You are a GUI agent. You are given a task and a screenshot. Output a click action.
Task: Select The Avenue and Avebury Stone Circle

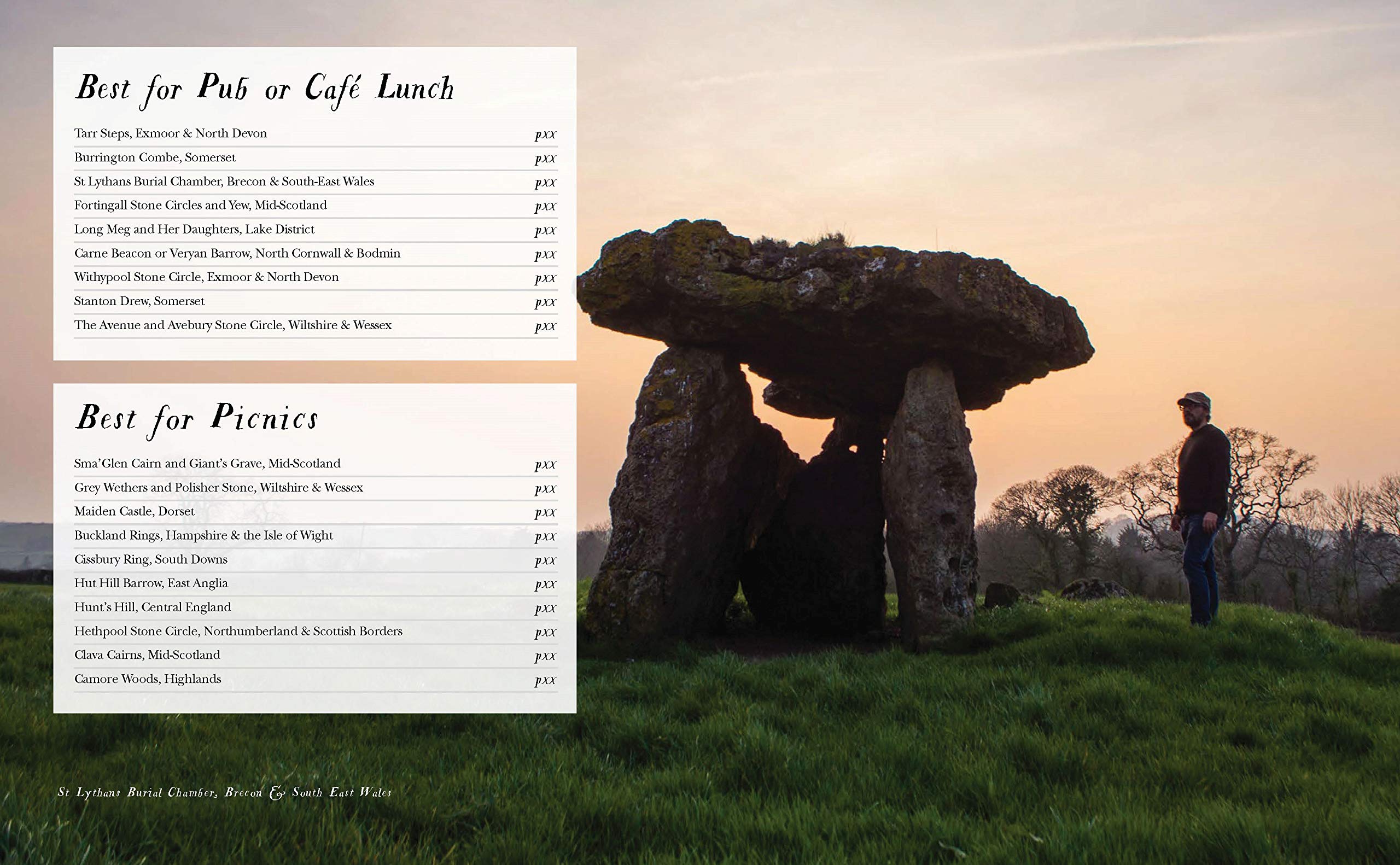point(233,325)
